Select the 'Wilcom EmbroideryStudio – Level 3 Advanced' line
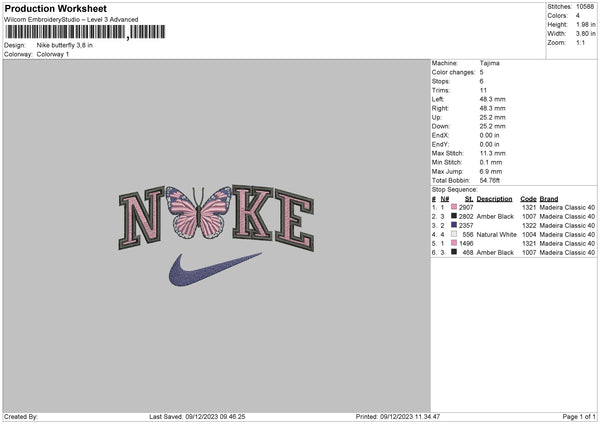Viewport: 600px width, 424px height. tap(71, 20)
